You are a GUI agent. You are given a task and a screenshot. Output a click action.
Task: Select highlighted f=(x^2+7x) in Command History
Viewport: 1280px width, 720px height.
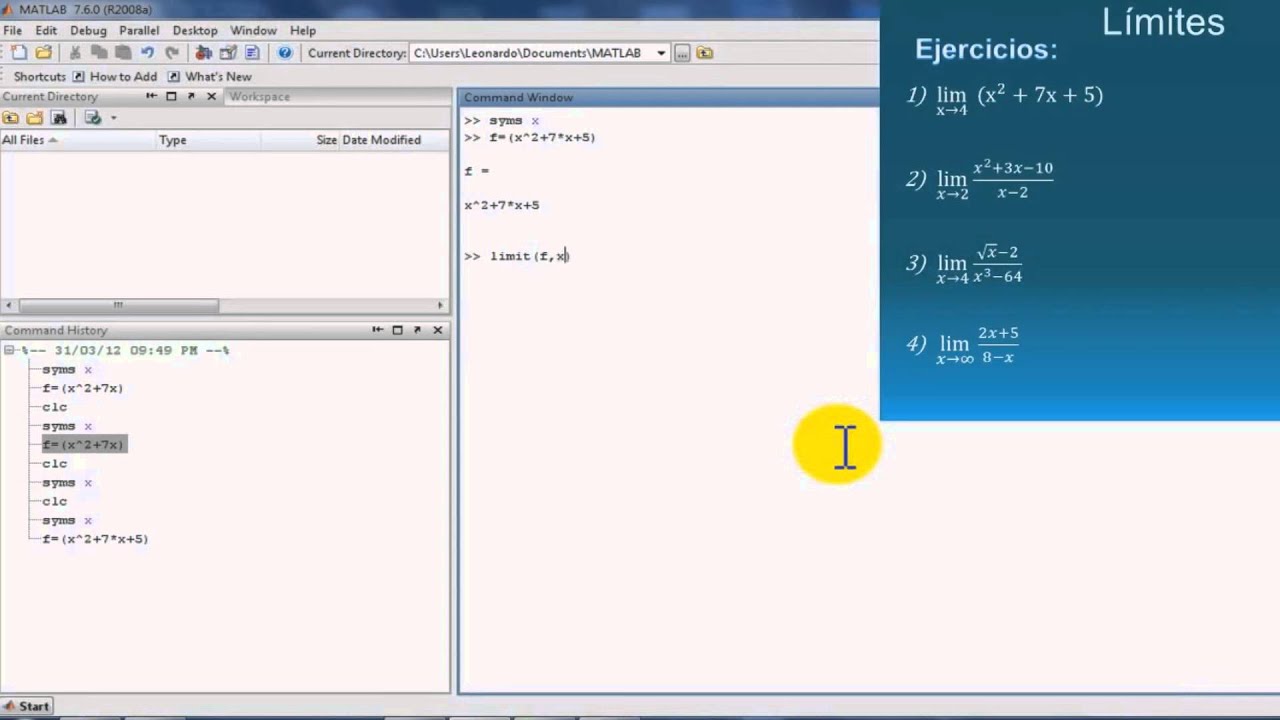click(x=83, y=445)
